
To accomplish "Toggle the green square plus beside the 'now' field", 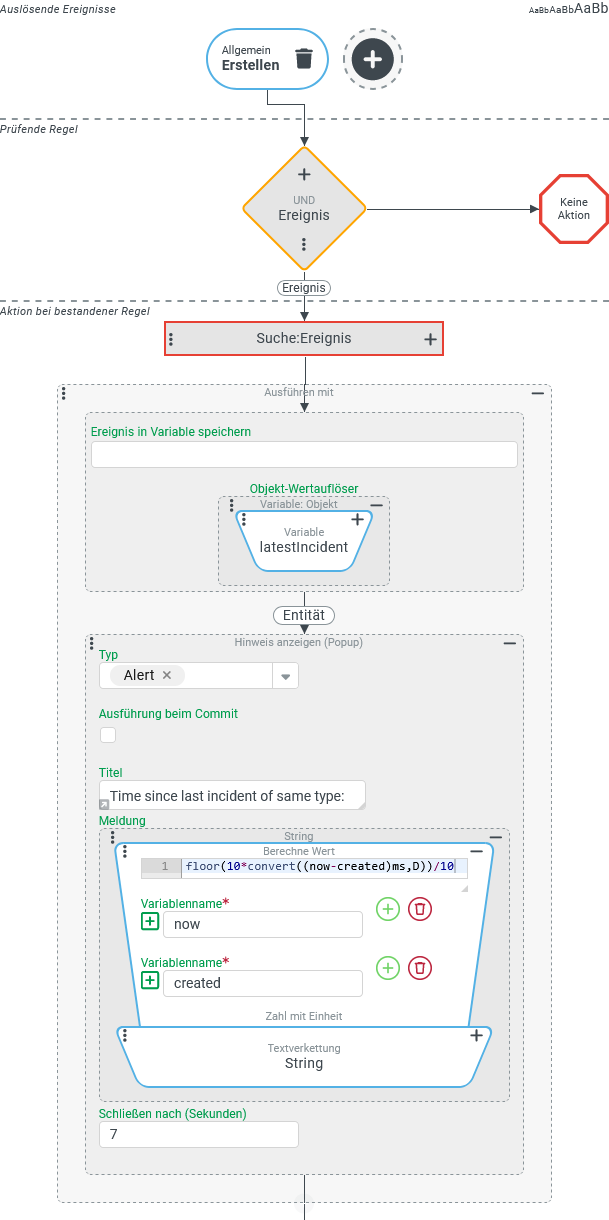I will pos(150,921).
